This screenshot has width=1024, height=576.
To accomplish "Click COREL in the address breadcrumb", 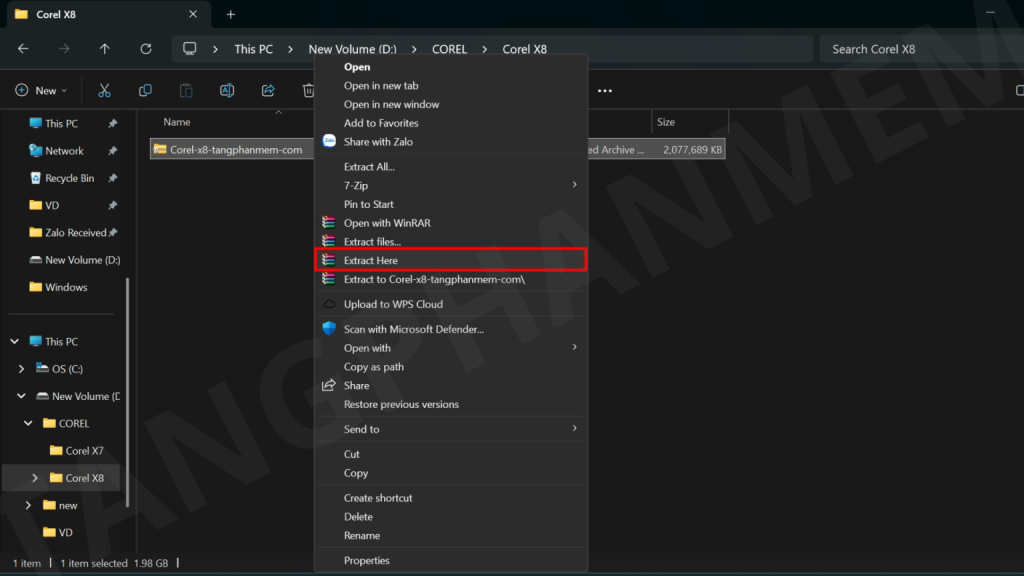I will click(x=449, y=49).
